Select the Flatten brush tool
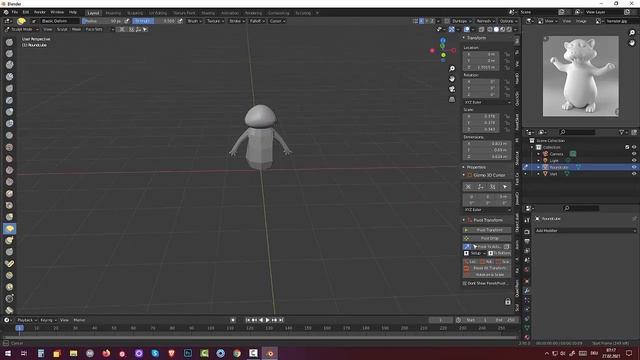 (x=9, y=159)
